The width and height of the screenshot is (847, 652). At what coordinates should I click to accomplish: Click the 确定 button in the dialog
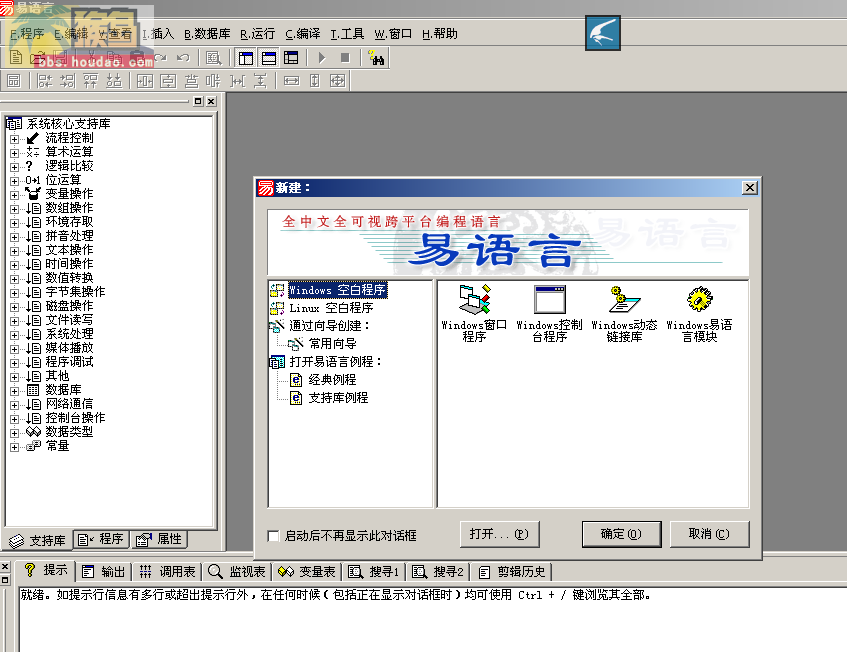(x=621, y=534)
